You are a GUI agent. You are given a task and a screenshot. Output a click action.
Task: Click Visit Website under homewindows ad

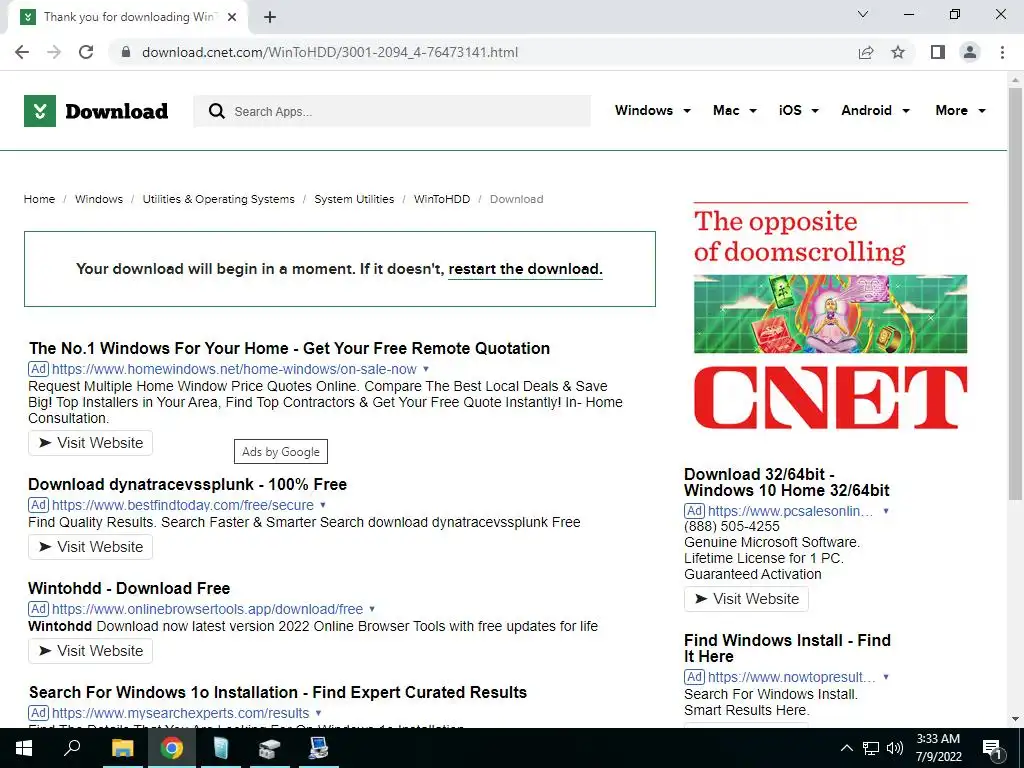pos(90,443)
